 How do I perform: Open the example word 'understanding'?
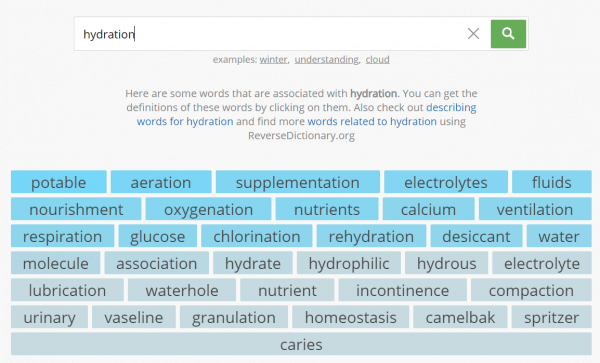coord(326,60)
